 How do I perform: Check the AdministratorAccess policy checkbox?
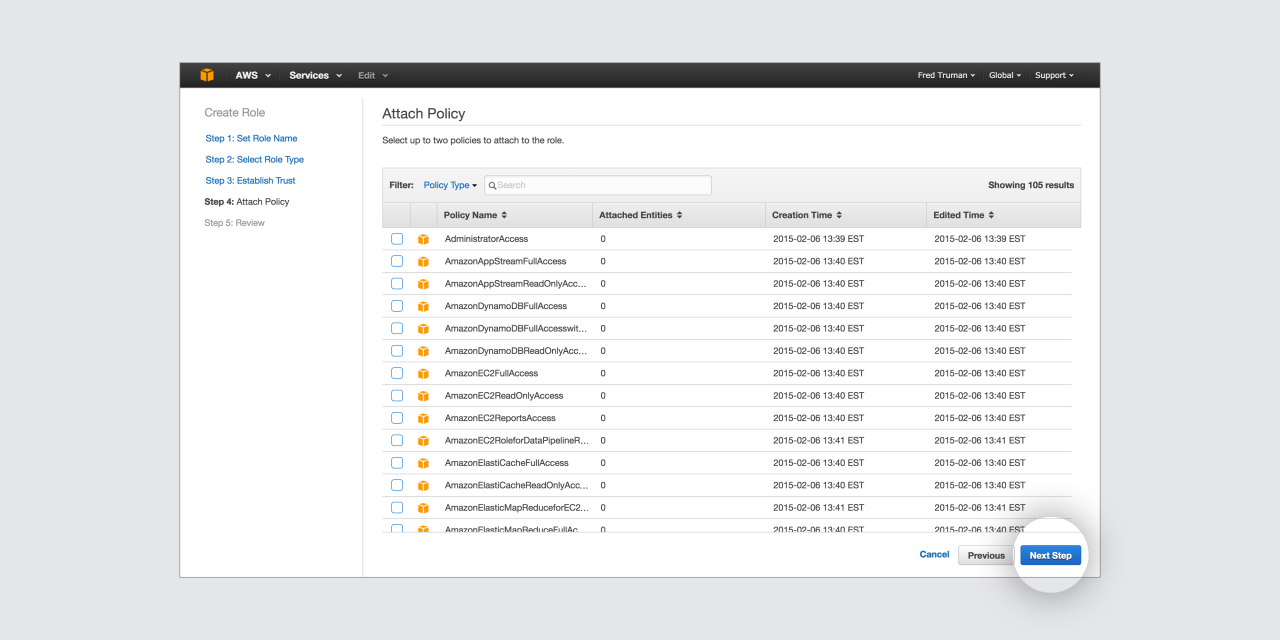[x=397, y=239]
